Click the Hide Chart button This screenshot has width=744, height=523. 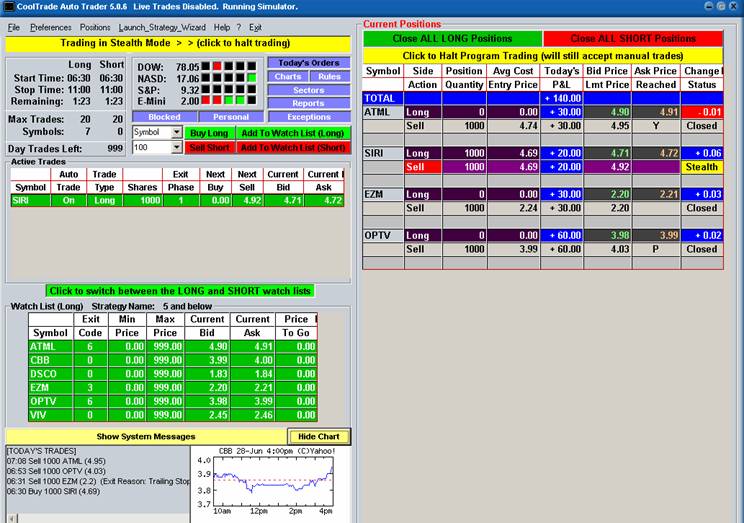coord(319,437)
